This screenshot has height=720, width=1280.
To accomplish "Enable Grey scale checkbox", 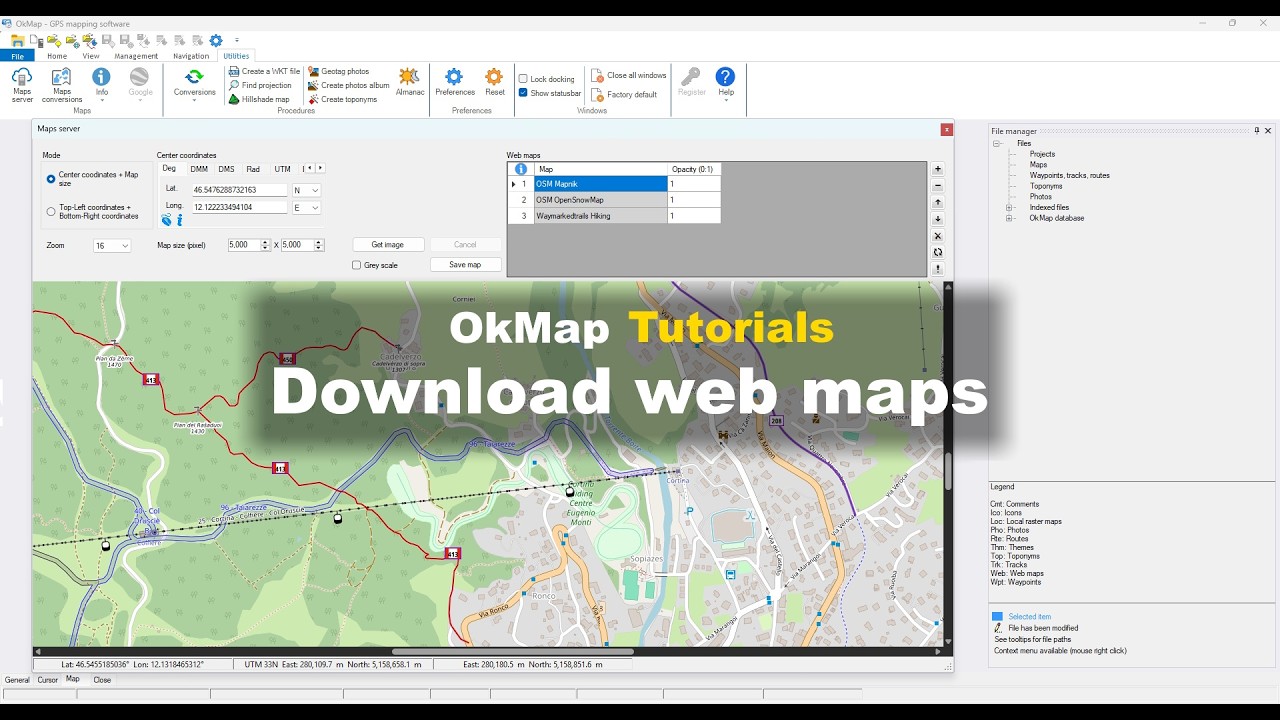I will pos(357,265).
